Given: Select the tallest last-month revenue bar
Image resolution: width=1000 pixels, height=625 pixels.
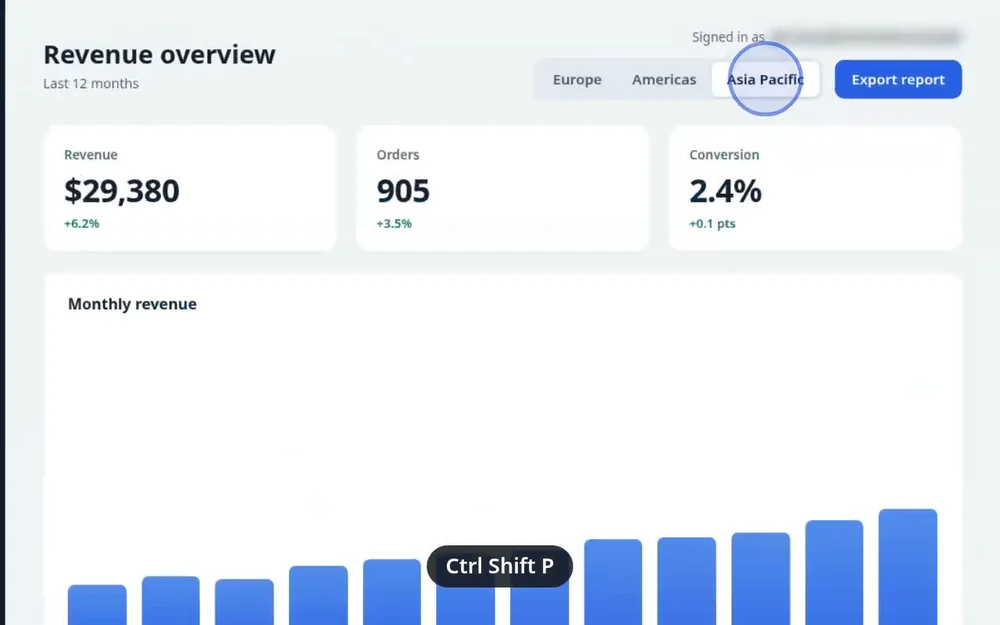Looking at the screenshot, I should click(x=908, y=567).
